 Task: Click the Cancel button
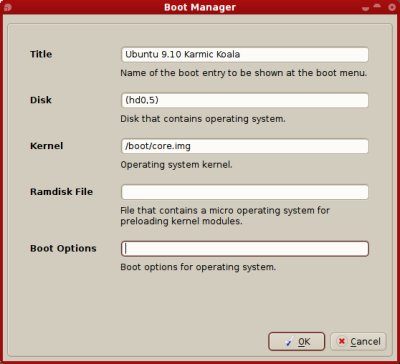pos(358,341)
